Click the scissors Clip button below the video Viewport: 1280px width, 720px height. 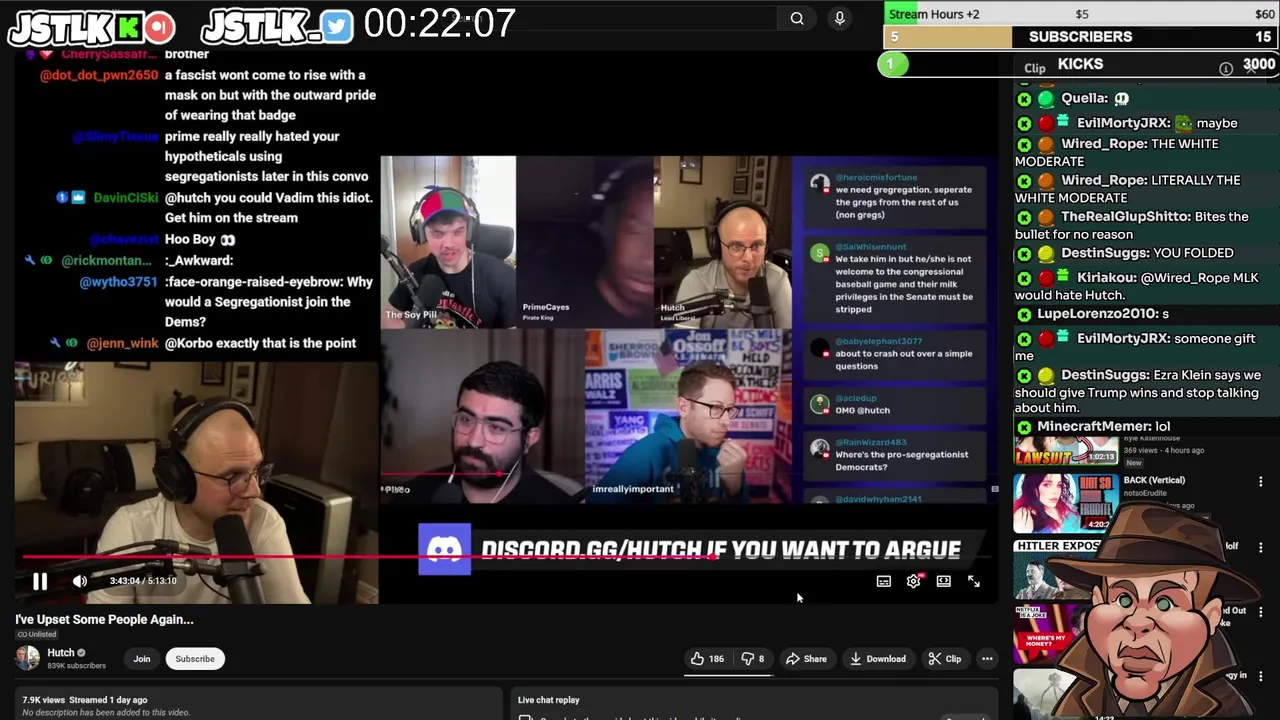click(944, 659)
